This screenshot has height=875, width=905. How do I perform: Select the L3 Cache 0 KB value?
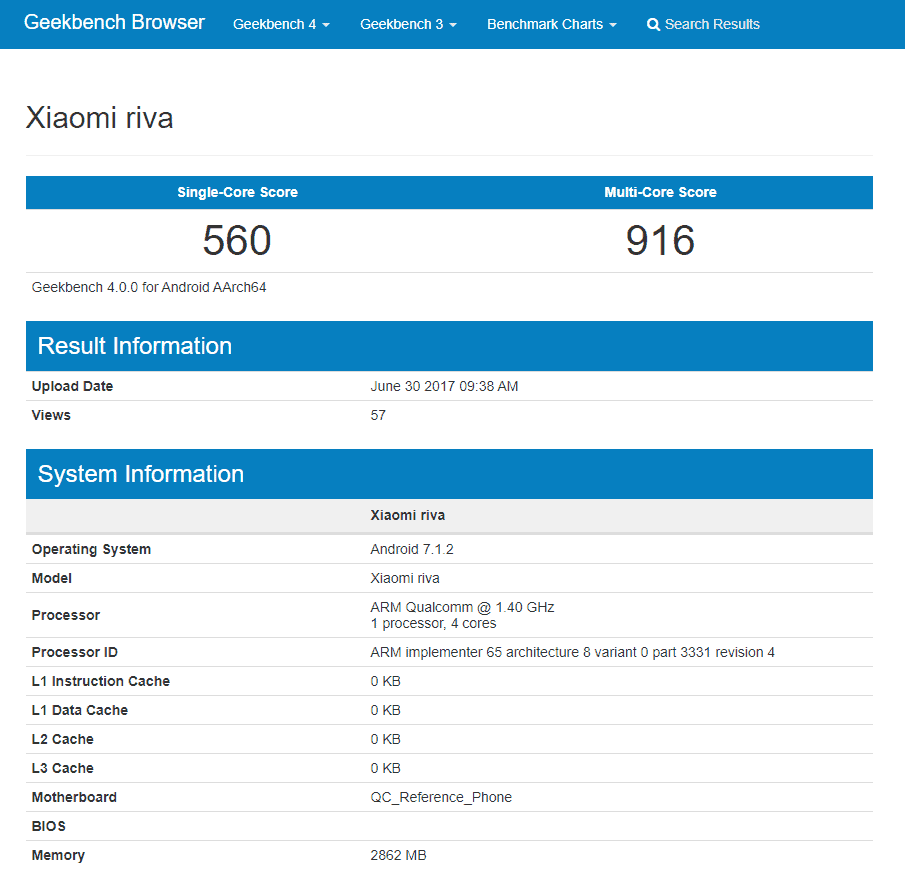(386, 768)
